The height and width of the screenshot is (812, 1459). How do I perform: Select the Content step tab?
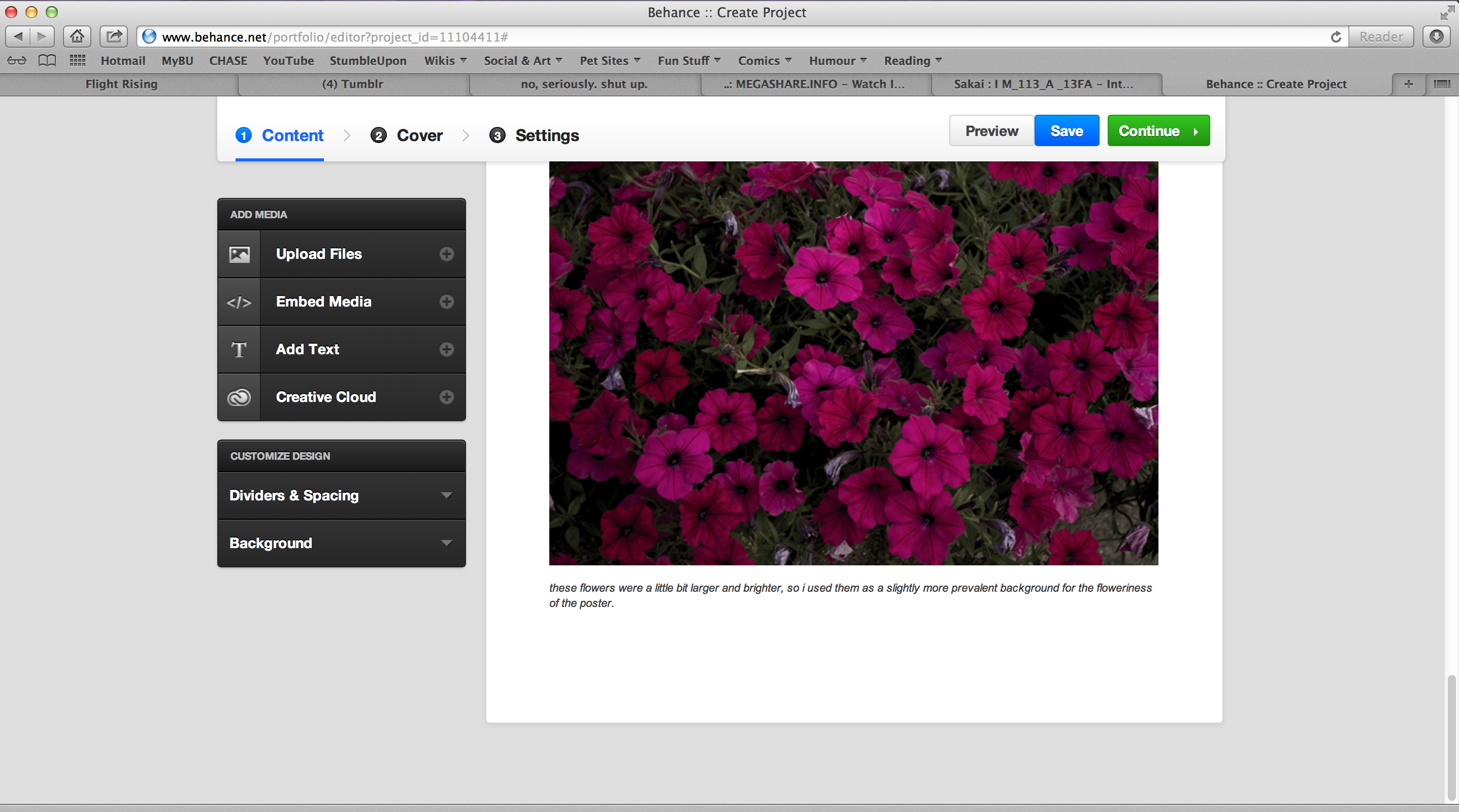(280, 136)
